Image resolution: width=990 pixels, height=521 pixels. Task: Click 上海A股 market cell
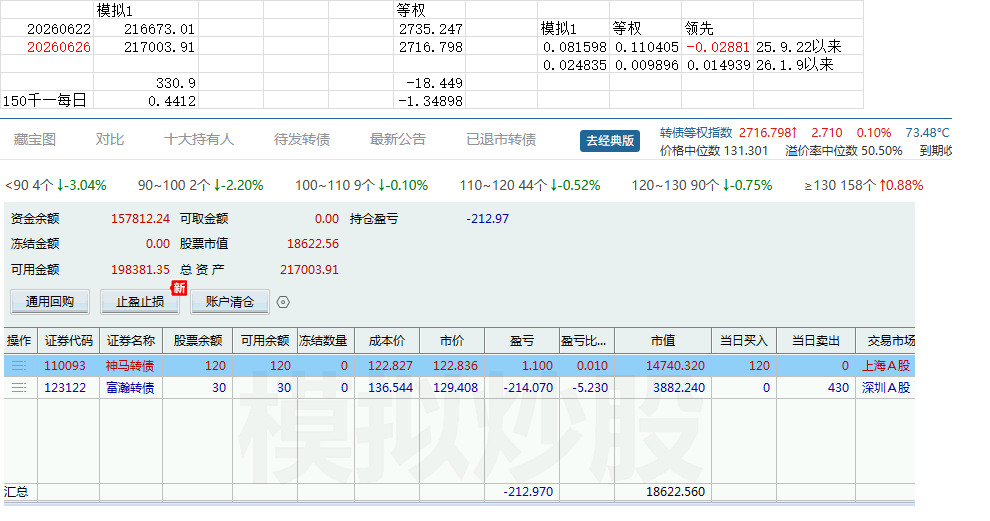(886, 366)
